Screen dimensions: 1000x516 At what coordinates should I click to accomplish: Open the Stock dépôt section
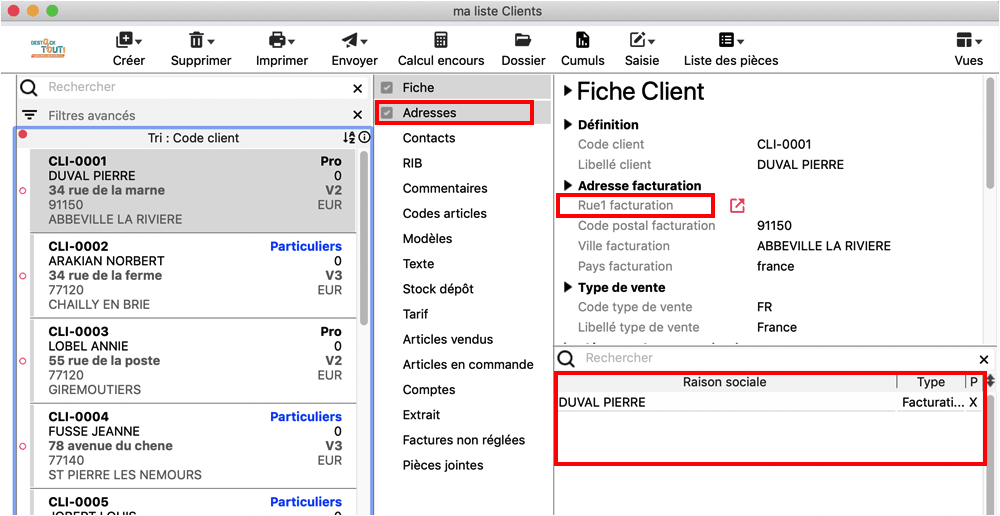438,289
